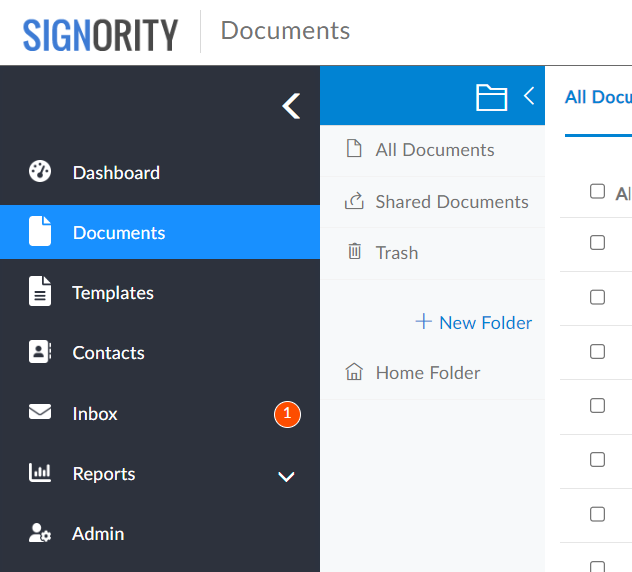The image size is (632, 572).
Task: Click the Reports bar chart icon
Action: [x=40, y=473]
